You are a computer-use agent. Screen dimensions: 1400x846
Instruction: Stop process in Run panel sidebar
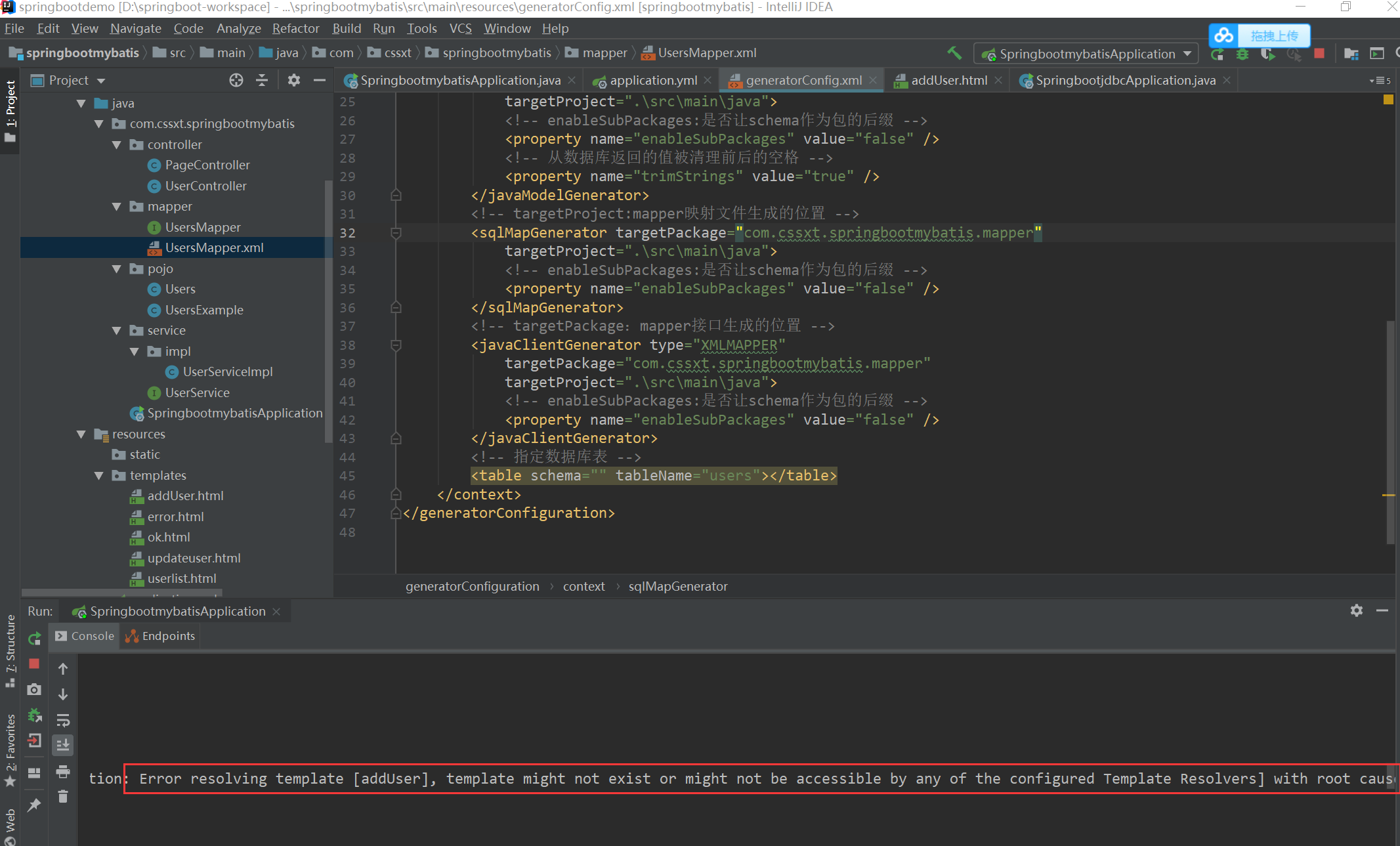[x=34, y=664]
